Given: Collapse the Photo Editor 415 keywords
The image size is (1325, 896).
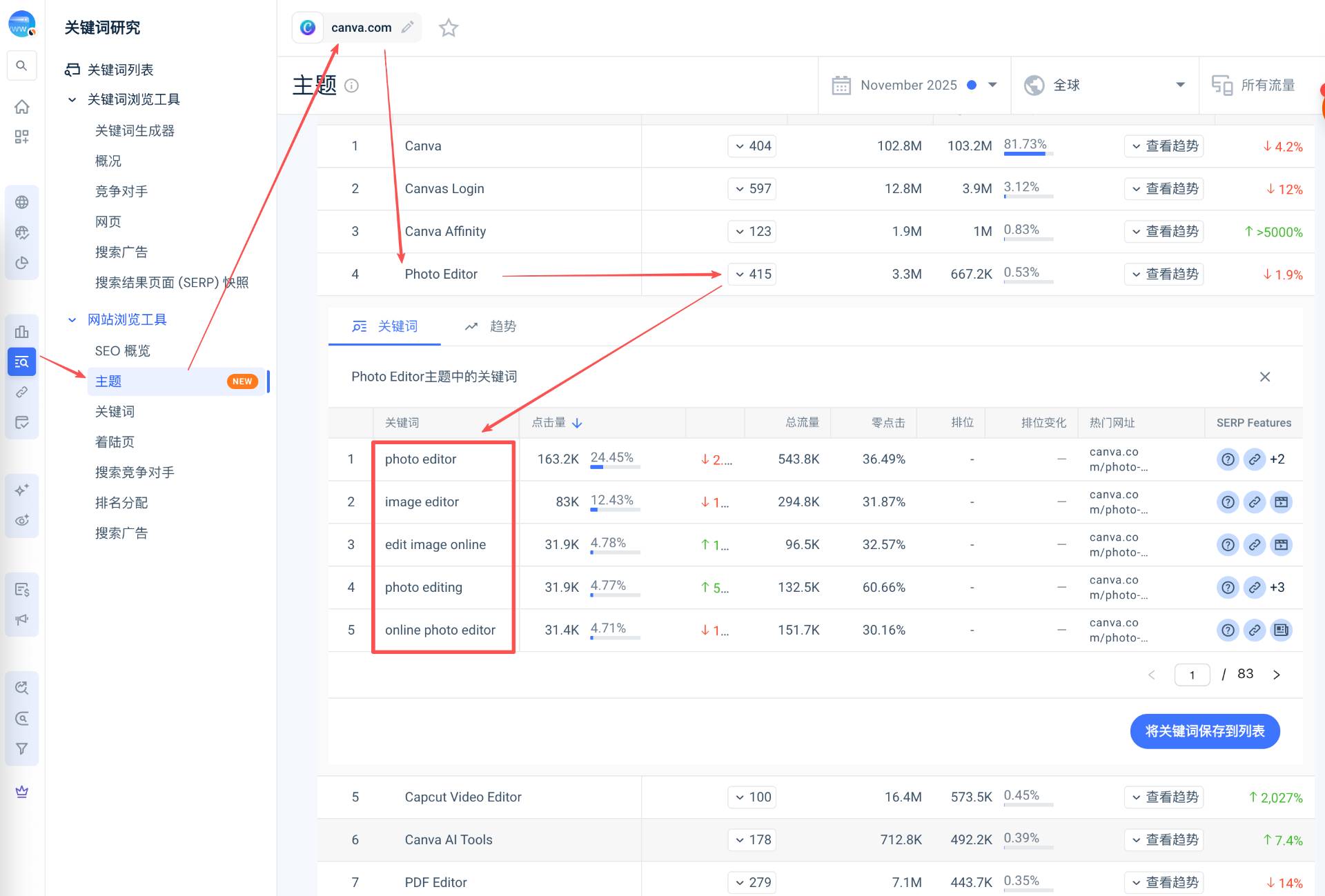Looking at the screenshot, I should (752, 275).
